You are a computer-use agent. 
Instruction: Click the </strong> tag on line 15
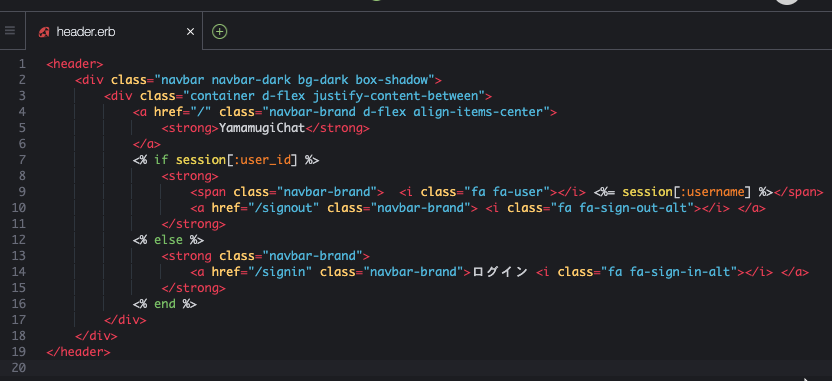pos(194,288)
